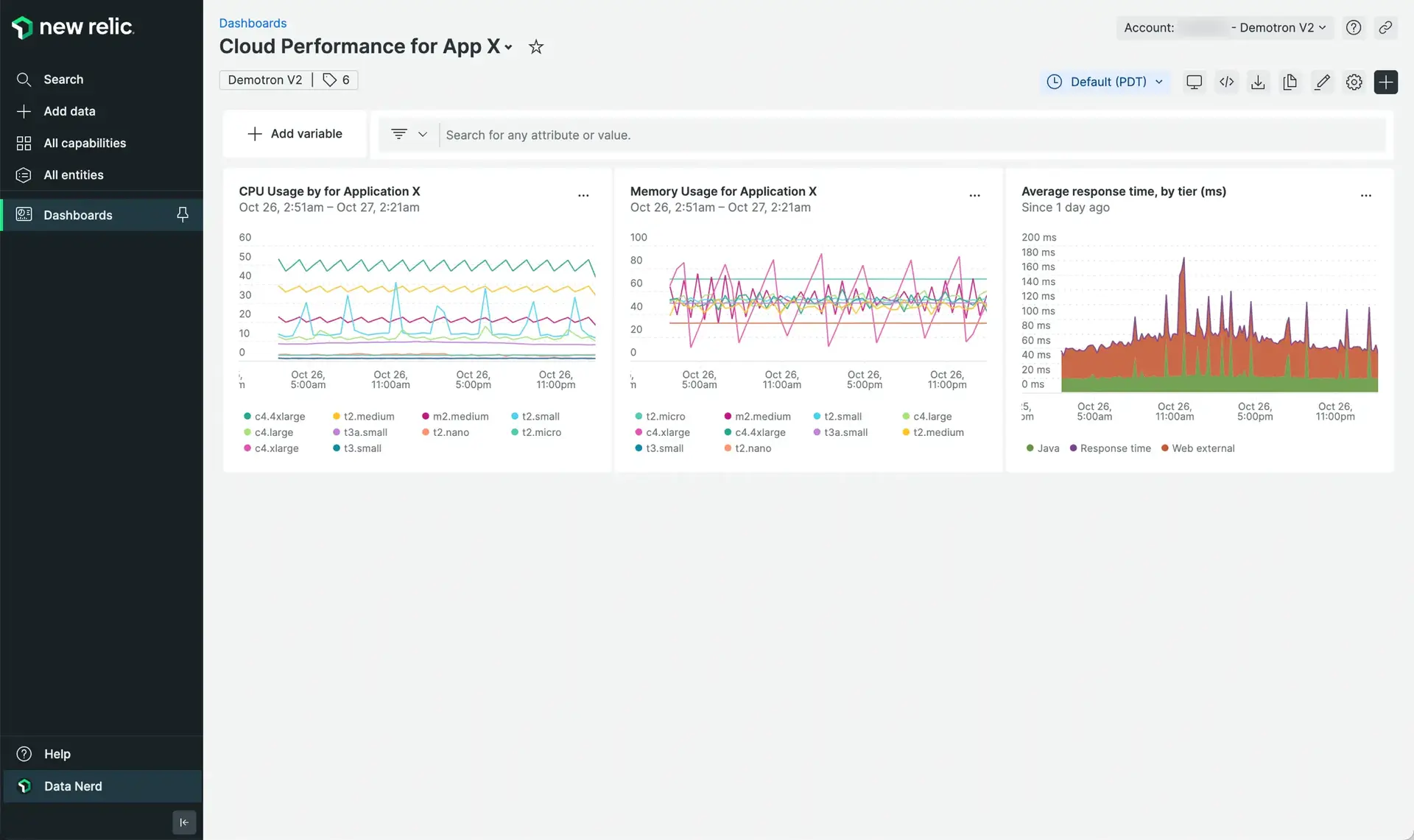Open the dashboard JSON code icon
The width and height of the screenshot is (1414, 840).
(x=1226, y=82)
